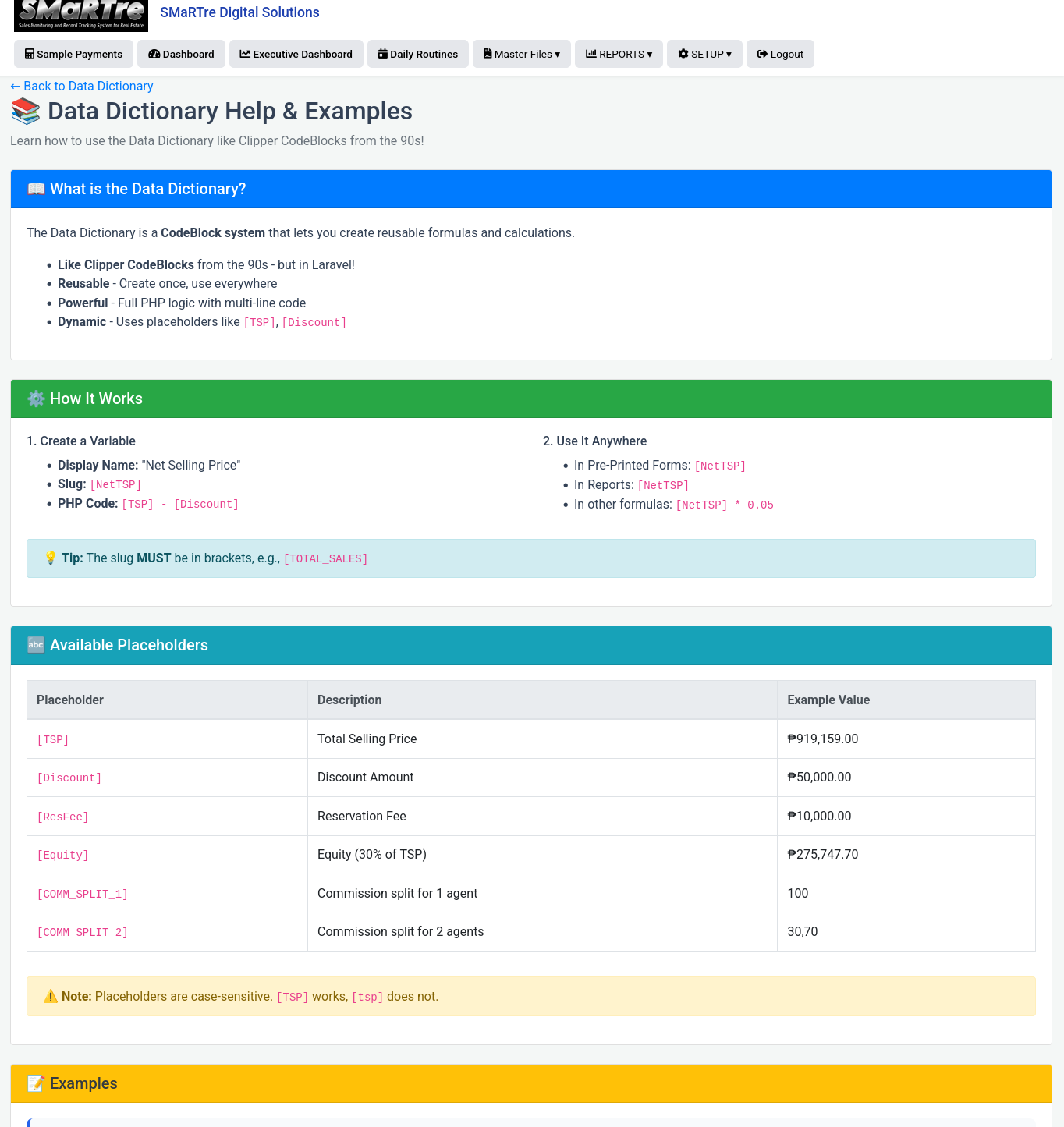1064x1127 pixels.
Task: Select the [Equity] placeholder table cell
Action: pos(167,855)
